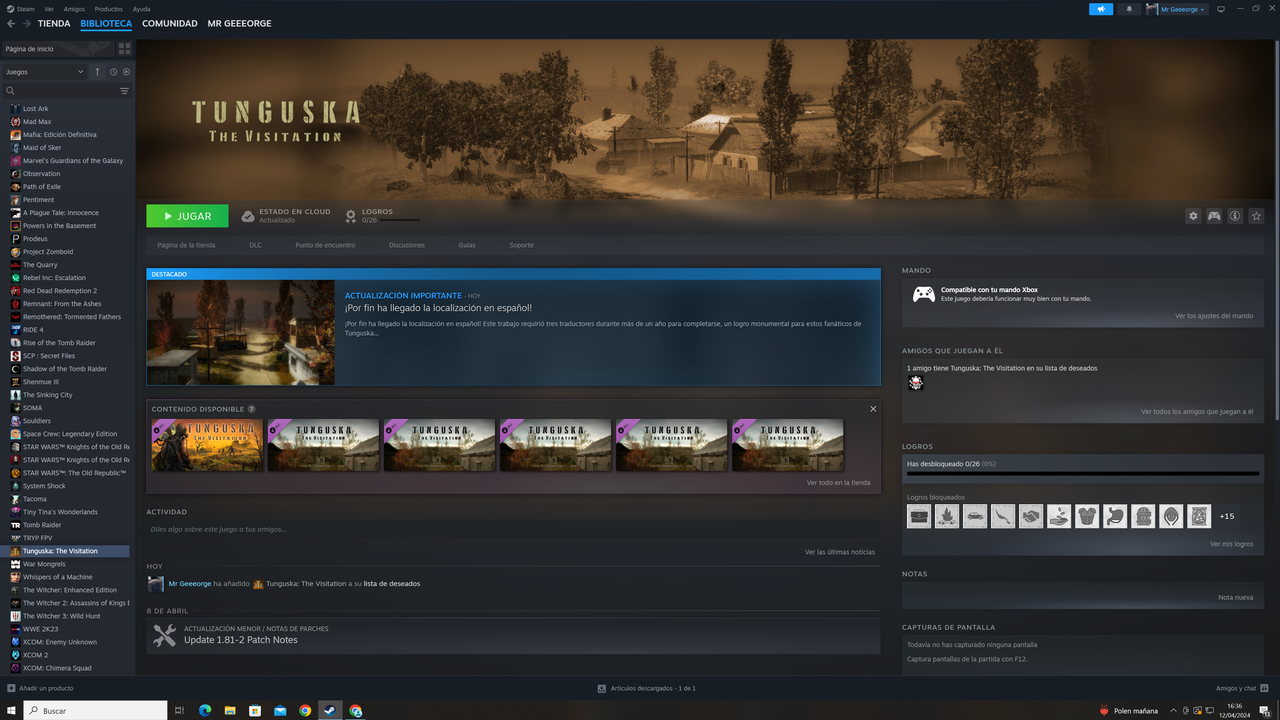Image resolution: width=1280 pixels, height=720 pixels.
Task: Open the Mr Geeeorge account dropdown
Action: point(1177,9)
